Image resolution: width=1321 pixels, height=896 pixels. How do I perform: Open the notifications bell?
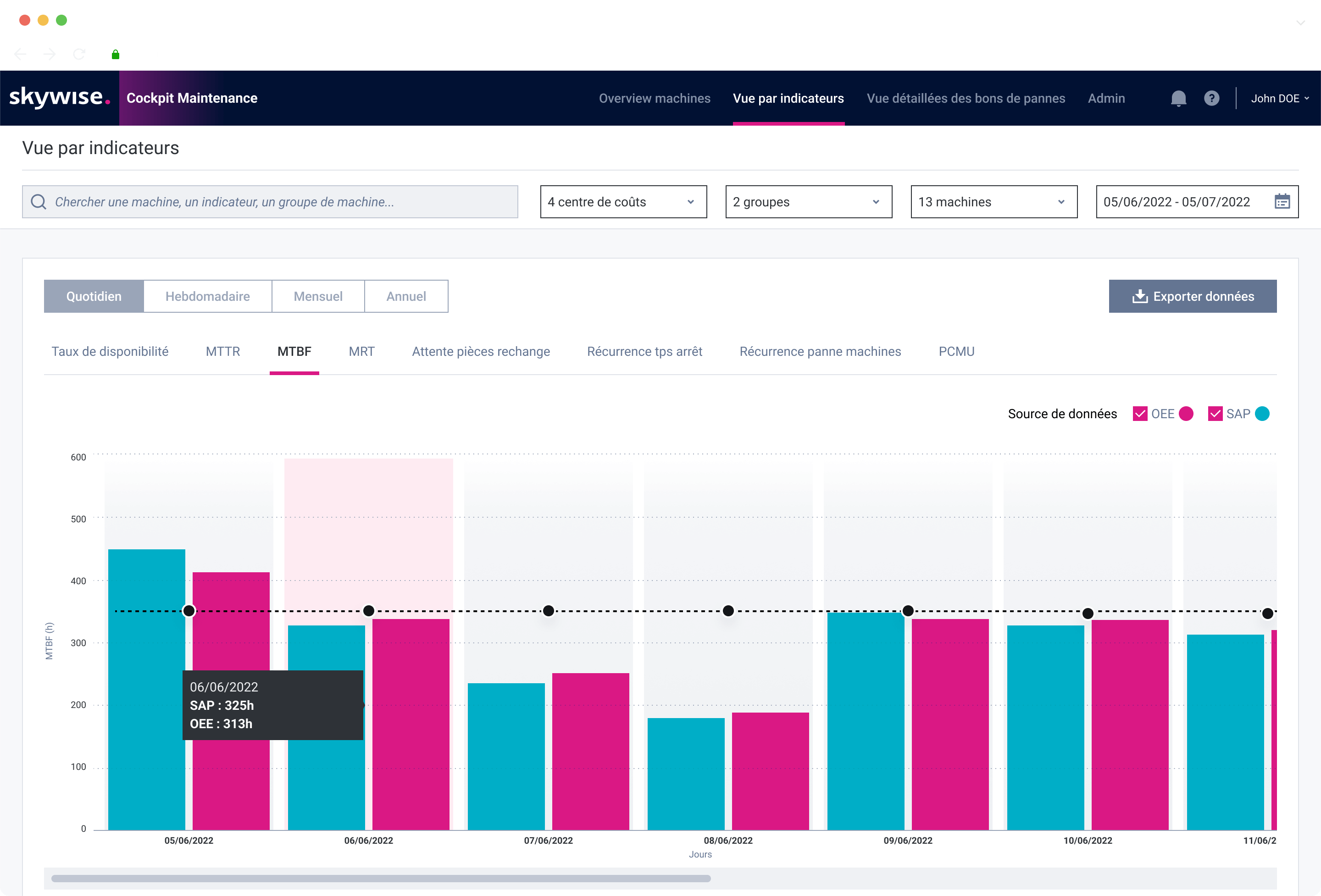point(1178,98)
